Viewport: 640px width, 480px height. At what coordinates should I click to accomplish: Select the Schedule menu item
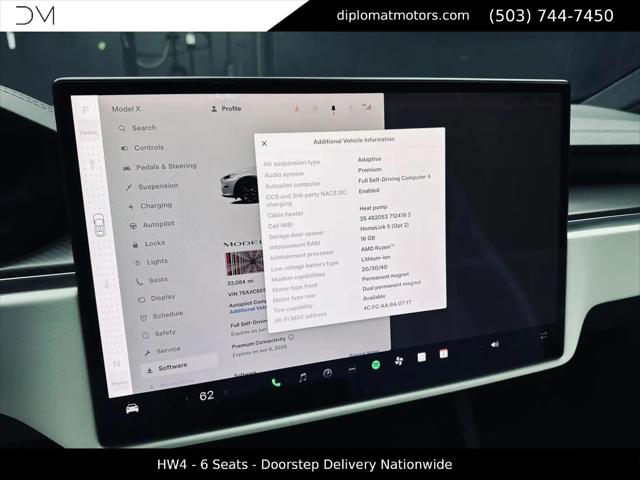[162, 315]
